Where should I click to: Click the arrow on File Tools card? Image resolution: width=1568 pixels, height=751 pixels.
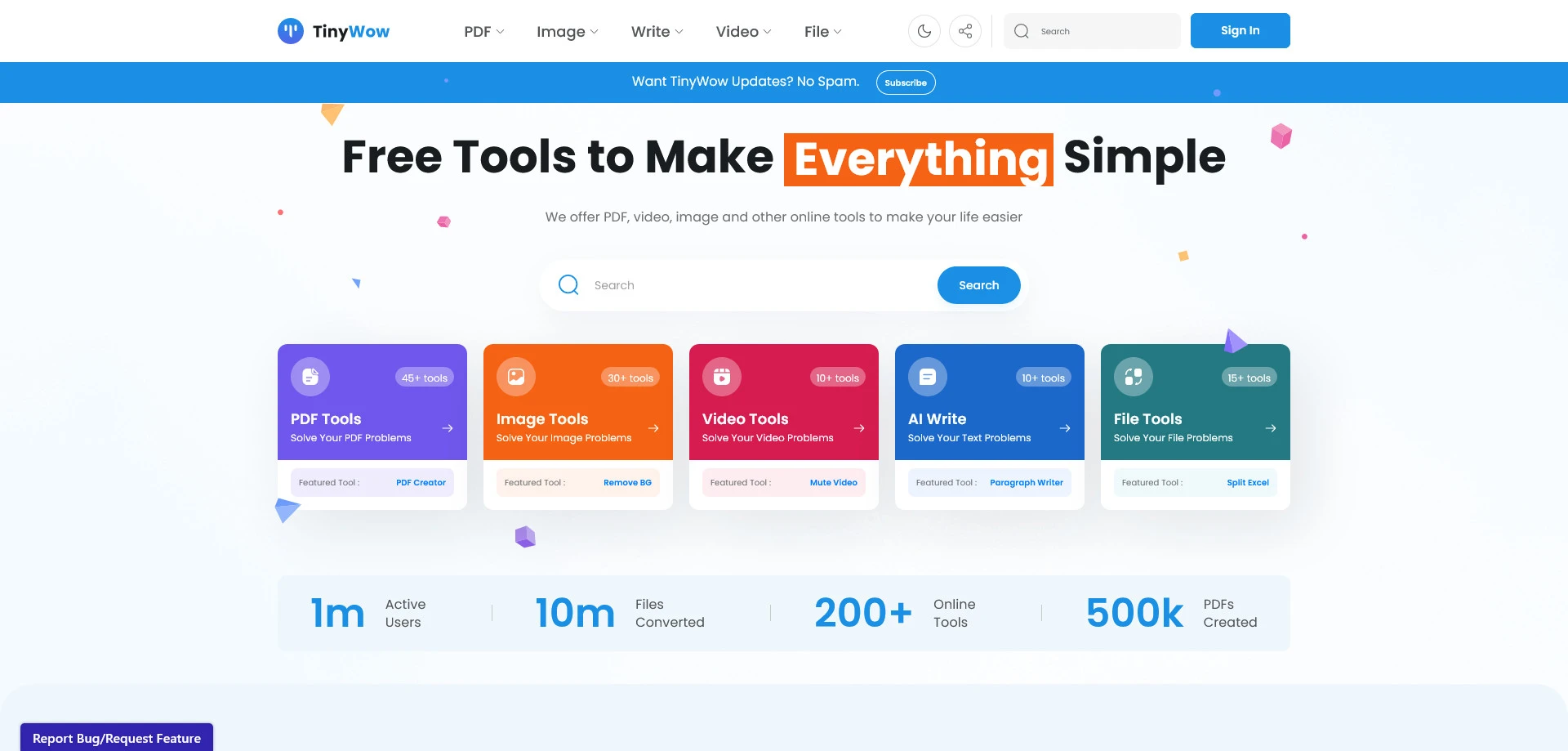pyautogui.click(x=1271, y=428)
